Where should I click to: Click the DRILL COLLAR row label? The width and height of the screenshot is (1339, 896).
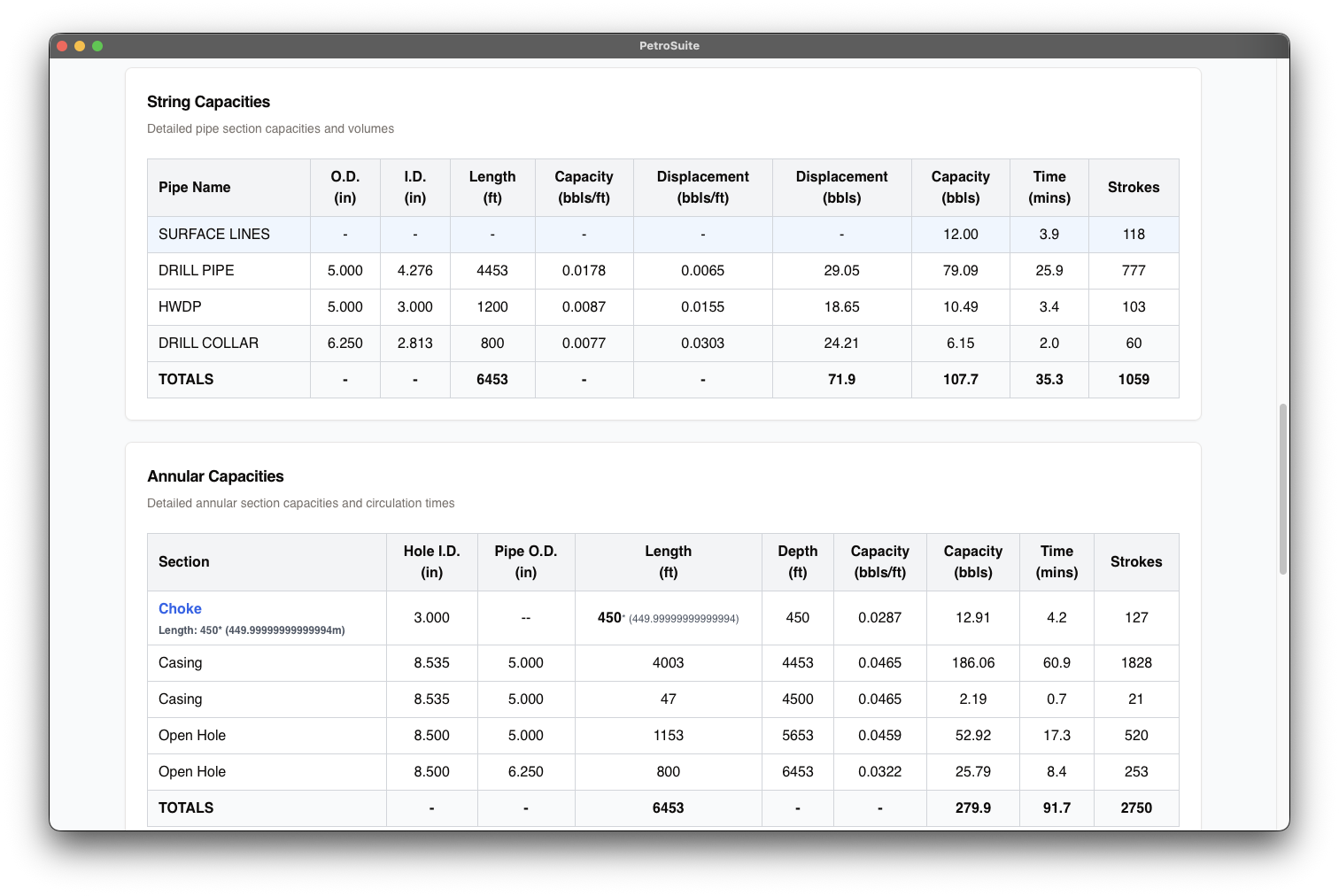208,343
